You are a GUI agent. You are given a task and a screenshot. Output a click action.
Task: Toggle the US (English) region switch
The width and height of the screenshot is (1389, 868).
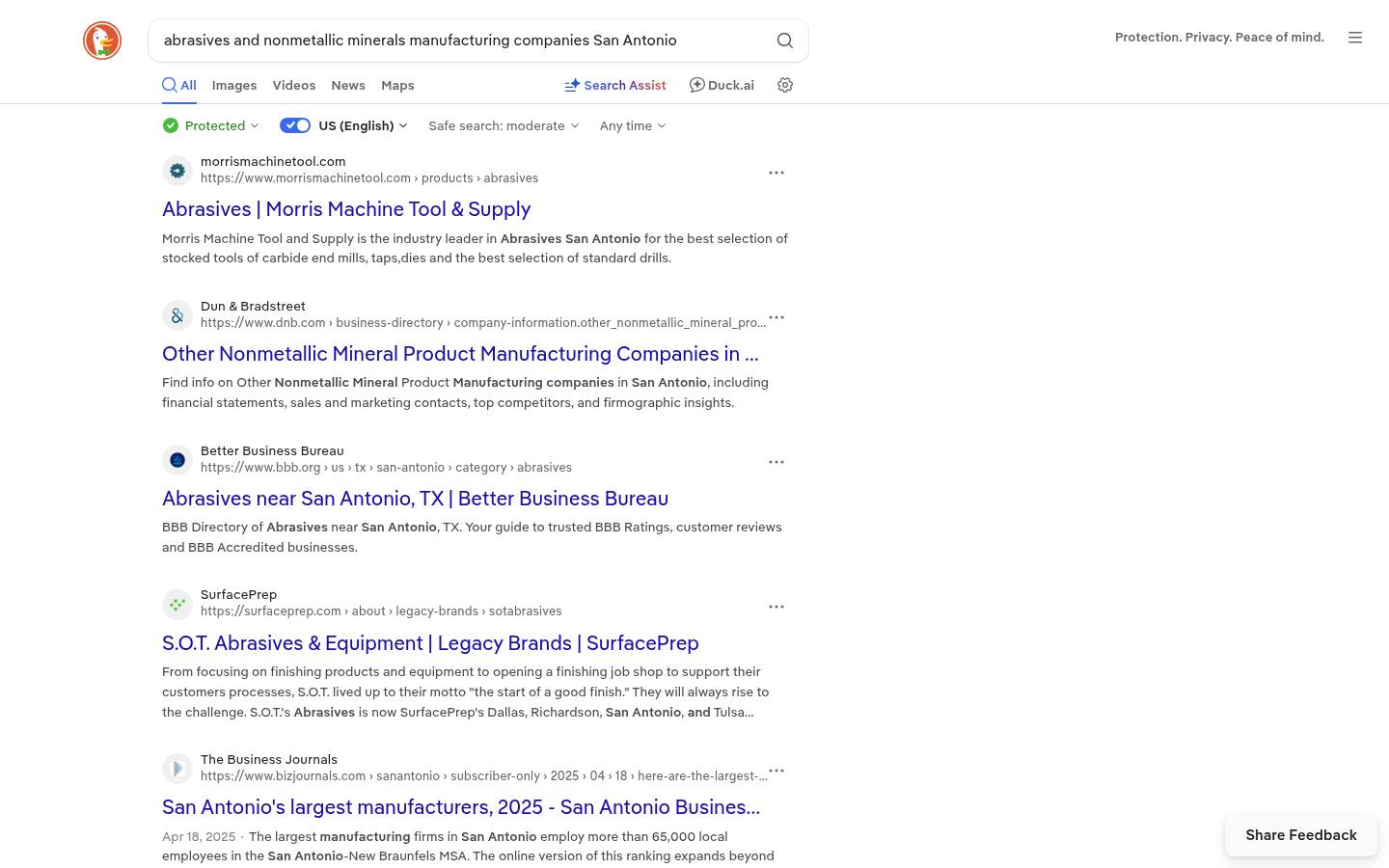tap(295, 125)
